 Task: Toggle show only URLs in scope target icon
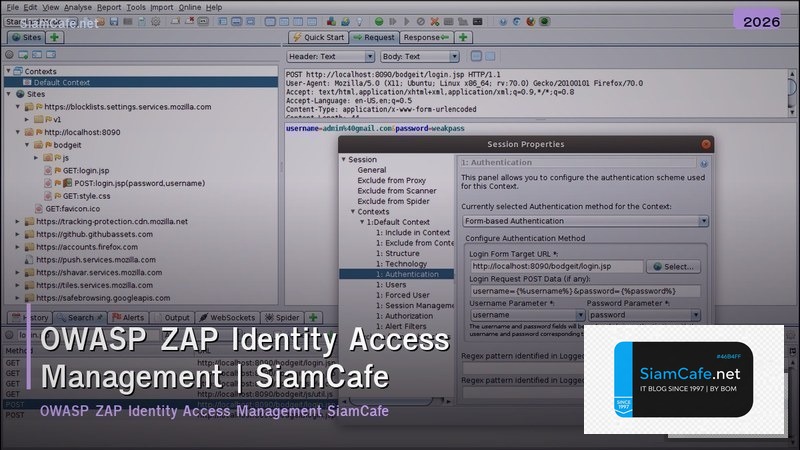point(9,55)
